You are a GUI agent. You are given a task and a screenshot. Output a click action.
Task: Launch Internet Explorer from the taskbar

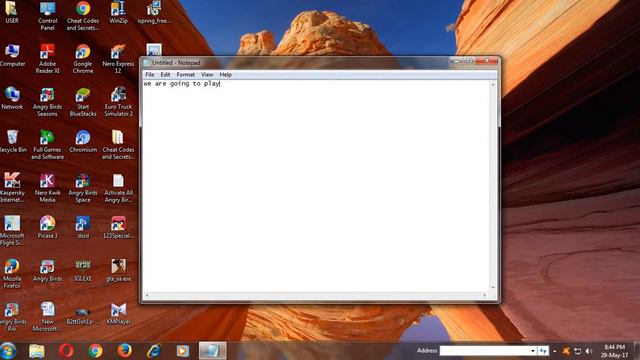click(153, 351)
